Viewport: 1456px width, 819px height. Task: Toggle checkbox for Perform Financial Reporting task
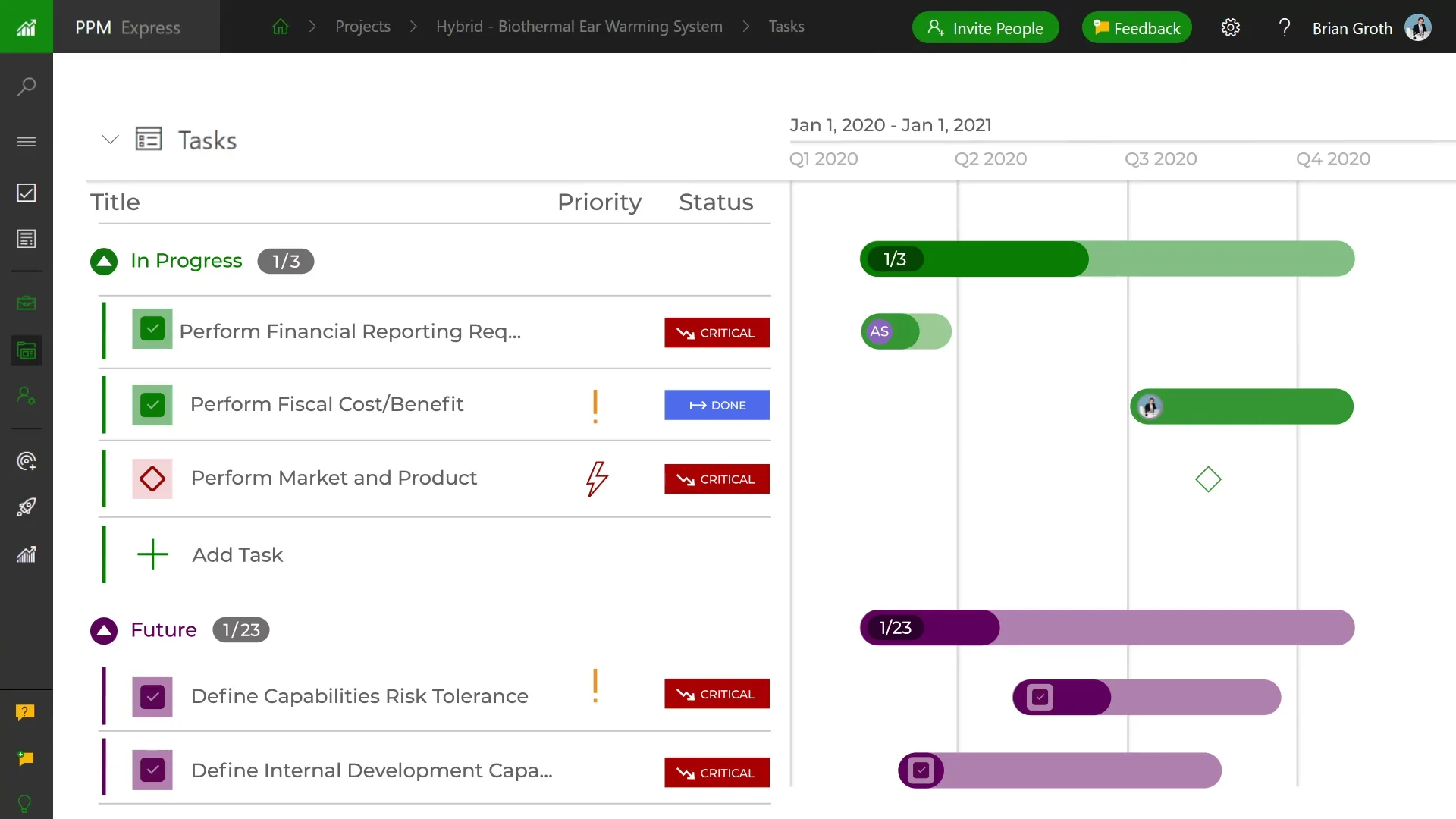pos(152,329)
